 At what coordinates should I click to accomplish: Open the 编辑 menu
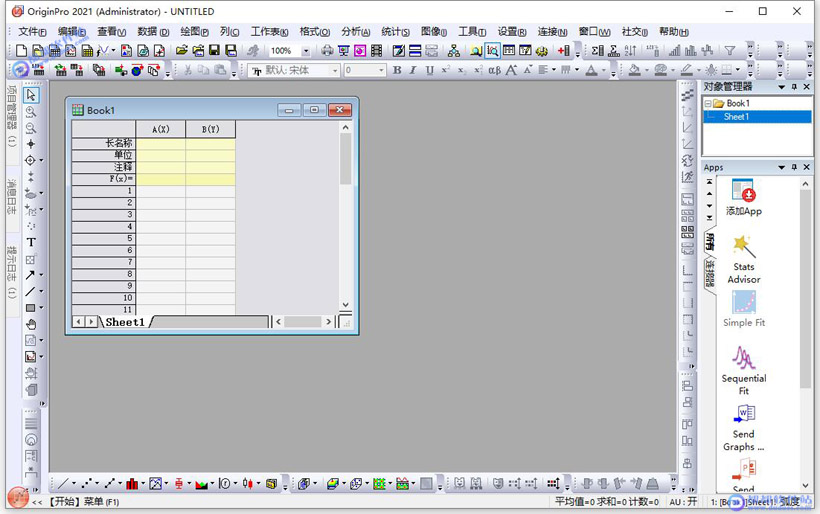coord(72,32)
